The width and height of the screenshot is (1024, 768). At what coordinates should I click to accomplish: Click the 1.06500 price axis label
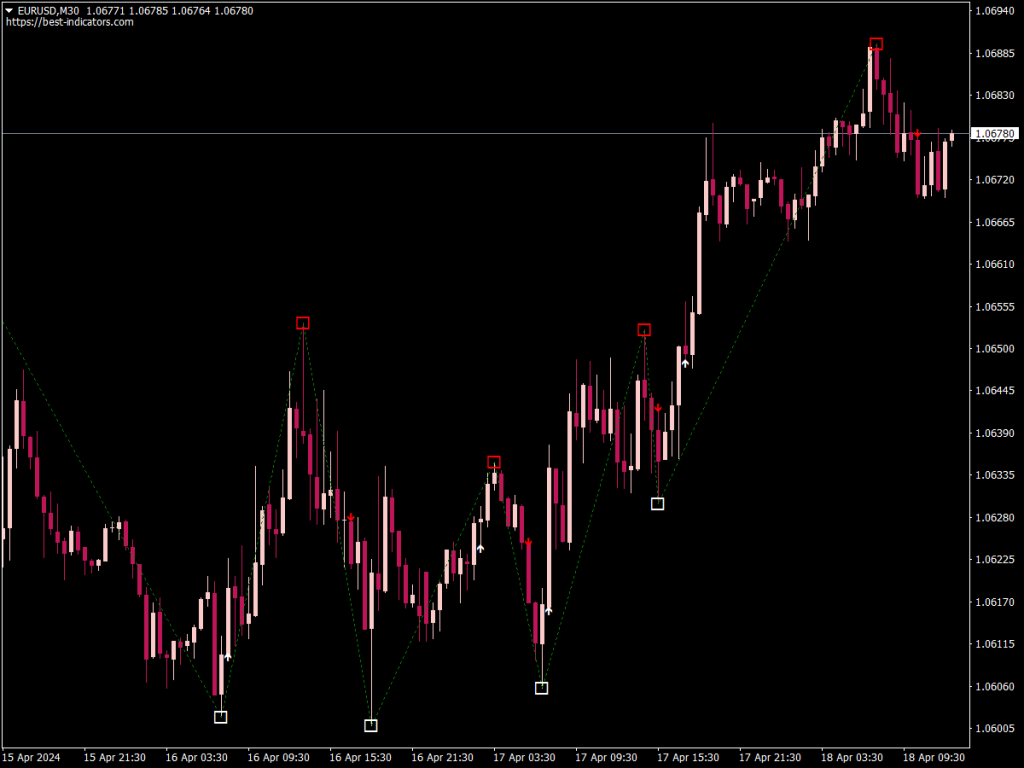point(995,349)
